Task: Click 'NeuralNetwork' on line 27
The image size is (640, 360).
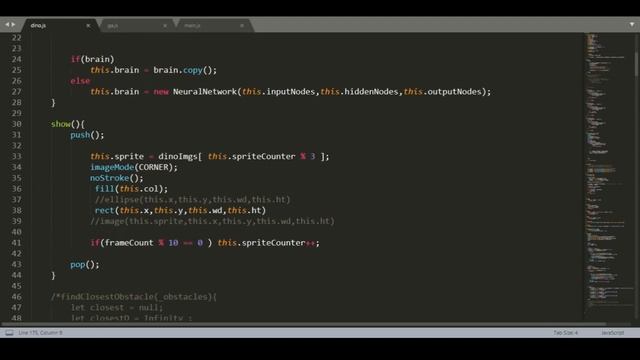Action: 204,92
